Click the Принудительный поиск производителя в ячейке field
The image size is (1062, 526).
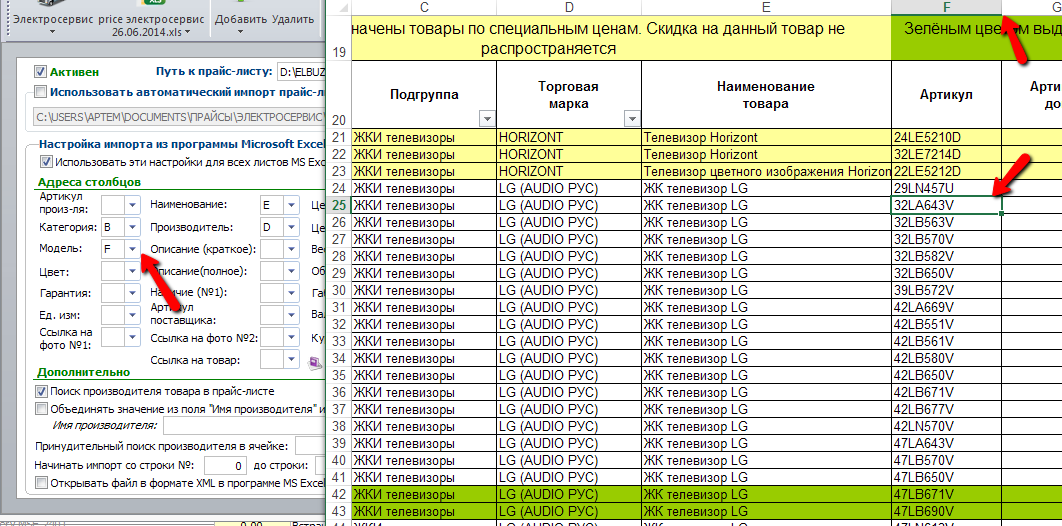coord(310,446)
